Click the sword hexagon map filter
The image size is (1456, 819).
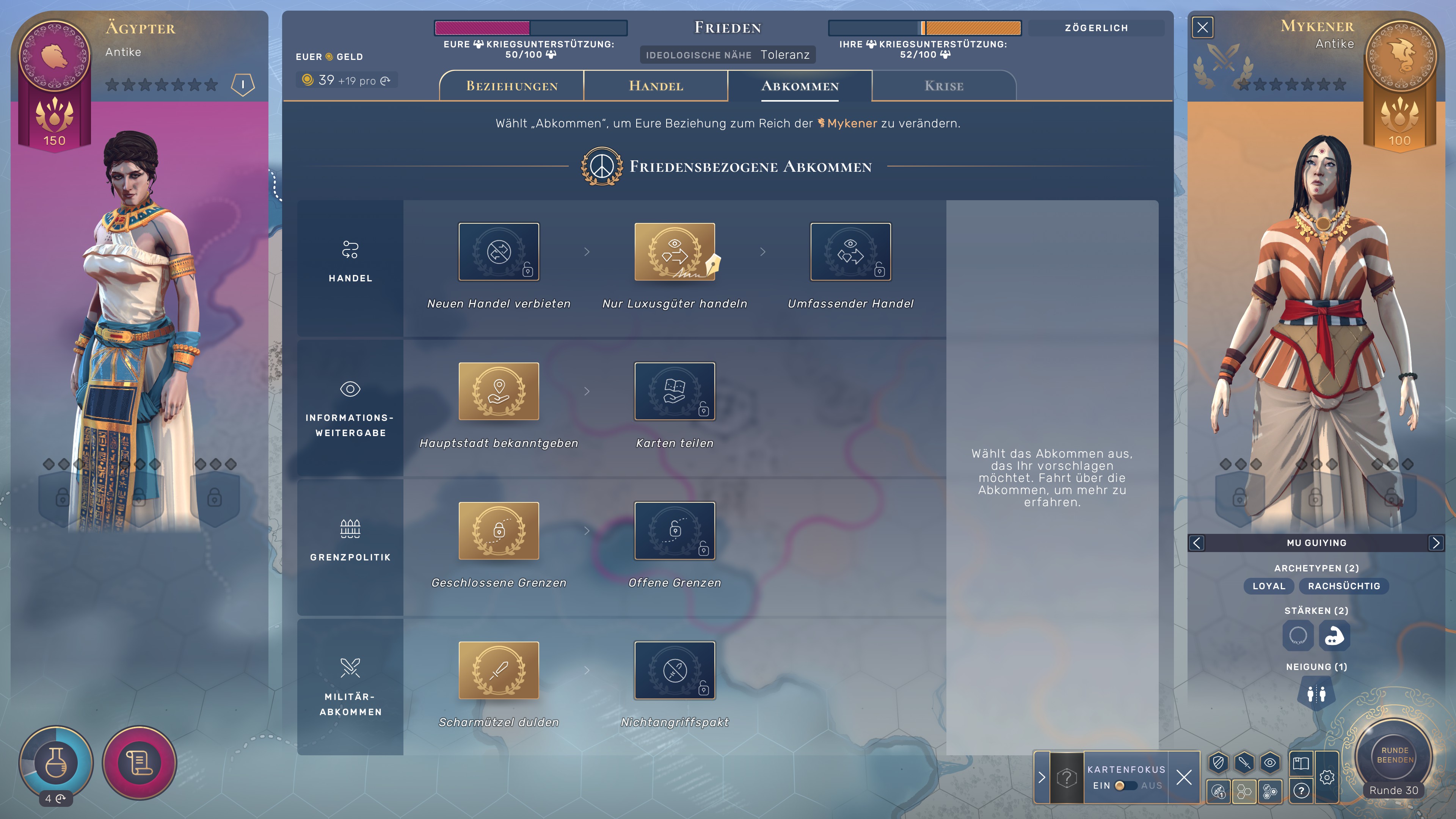click(x=1244, y=763)
